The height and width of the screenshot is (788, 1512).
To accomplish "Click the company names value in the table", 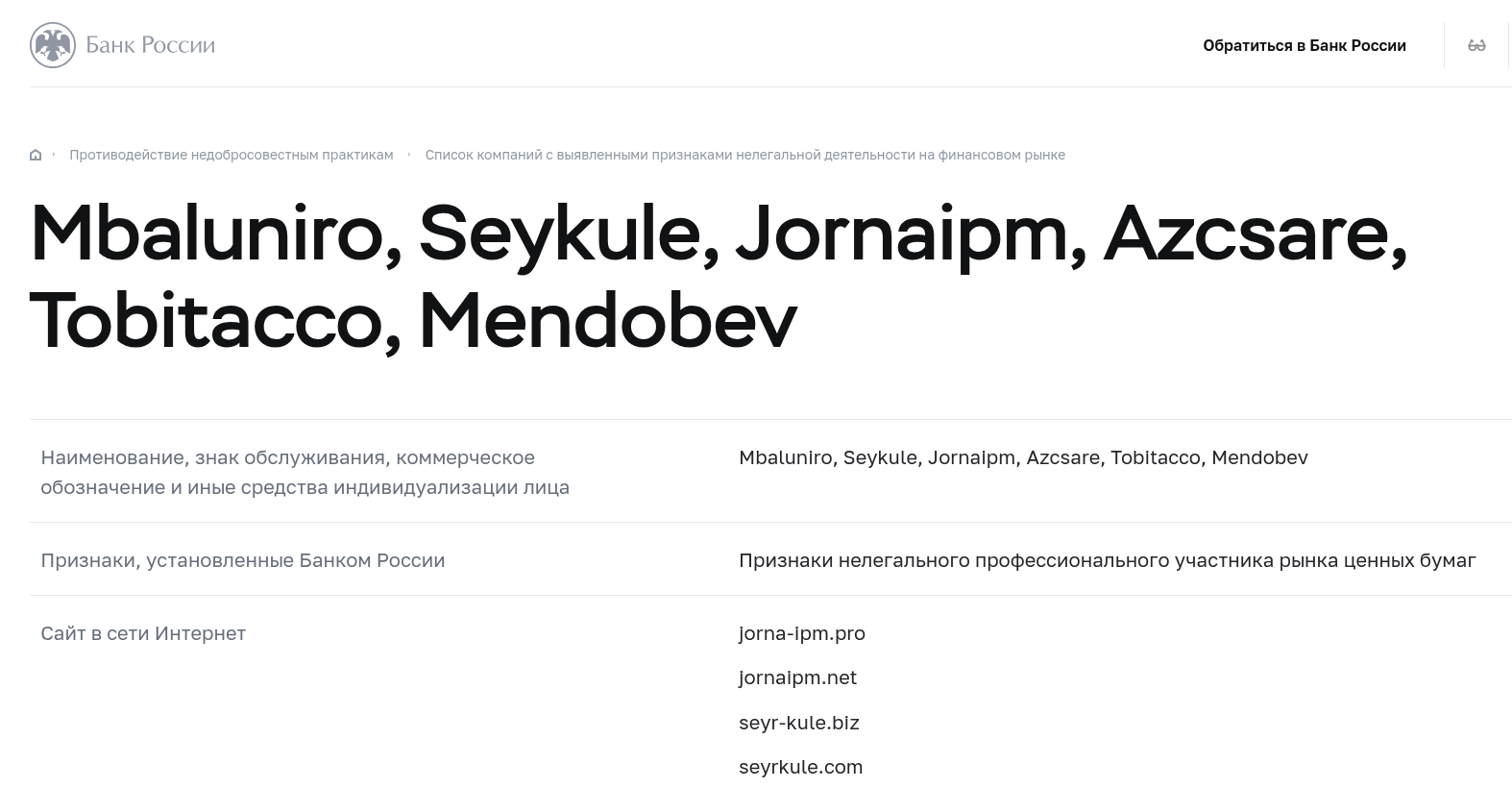I will click(1023, 457).
